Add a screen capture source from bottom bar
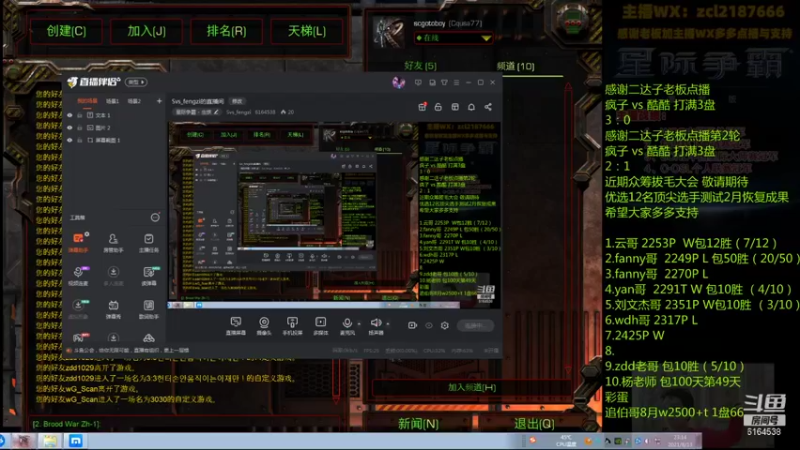 click(236, 326)
